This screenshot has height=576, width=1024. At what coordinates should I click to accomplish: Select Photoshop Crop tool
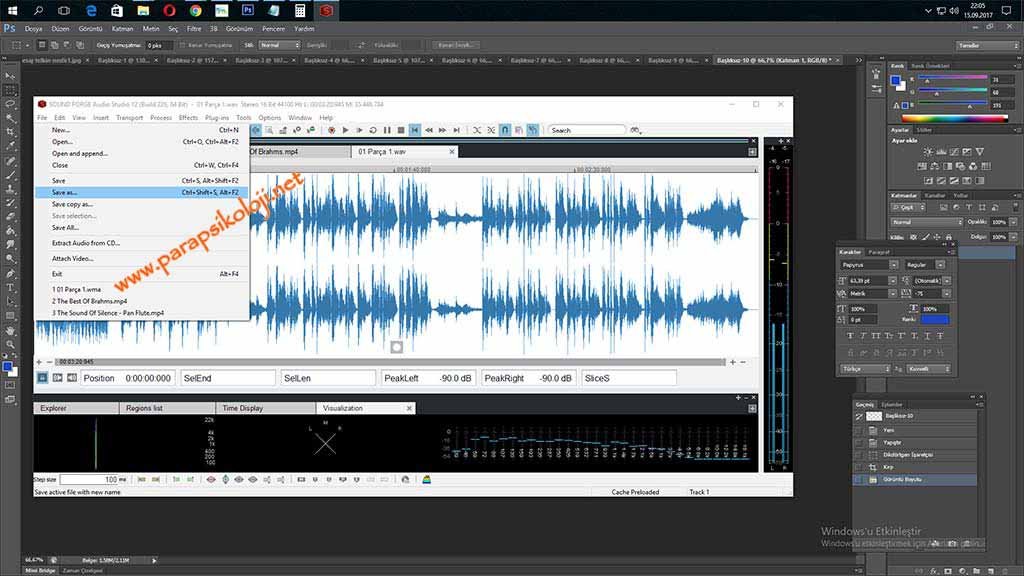(x=10, y=133)
